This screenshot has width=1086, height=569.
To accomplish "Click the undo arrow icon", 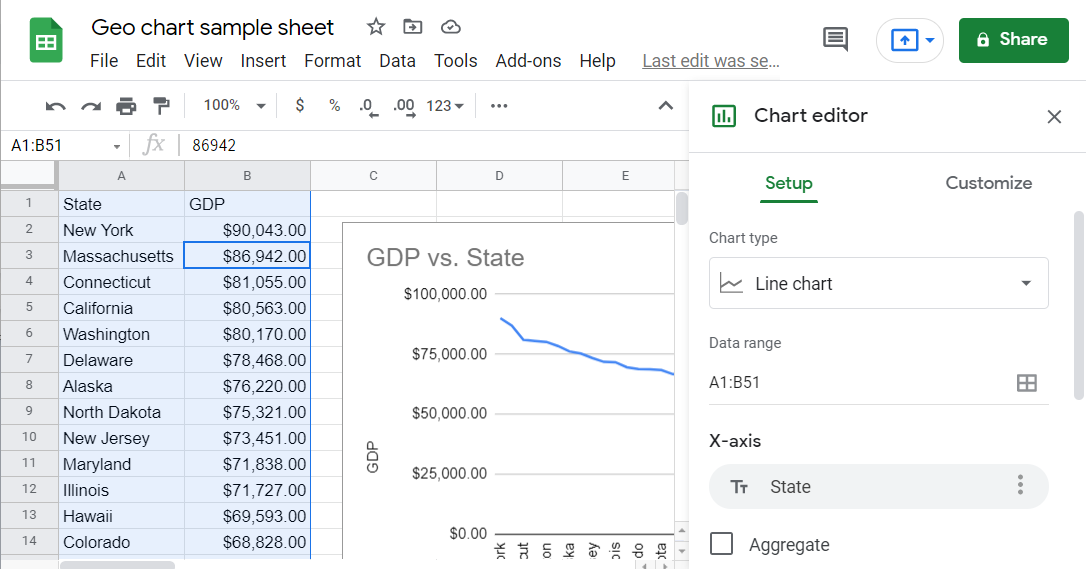I will pyautogui.click(x=56, y=106).
